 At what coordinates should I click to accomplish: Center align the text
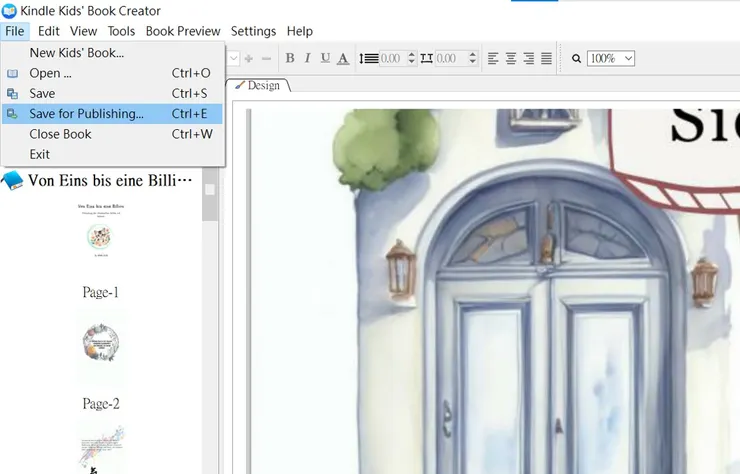point(511,59)
